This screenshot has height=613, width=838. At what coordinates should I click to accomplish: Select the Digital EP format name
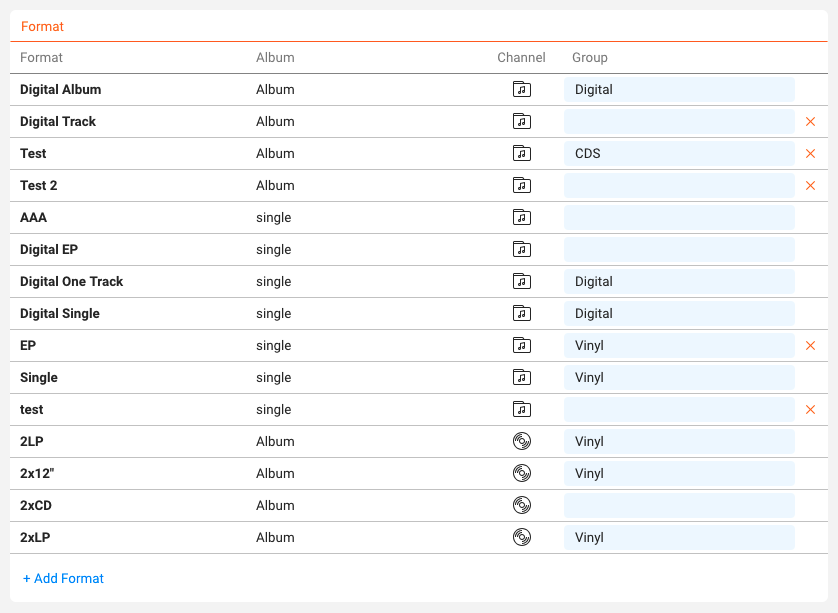coord(49,250)
